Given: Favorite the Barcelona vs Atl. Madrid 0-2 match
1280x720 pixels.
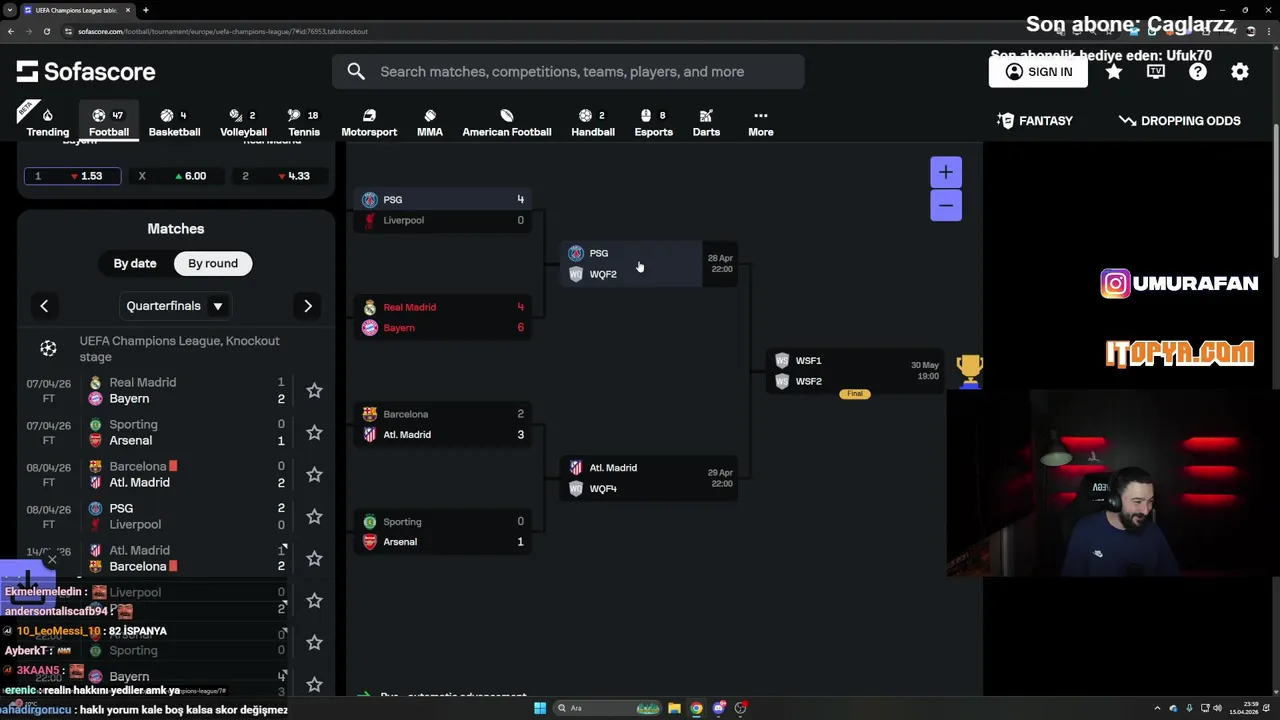Looking at the screenshot, I should click(314, 474).
